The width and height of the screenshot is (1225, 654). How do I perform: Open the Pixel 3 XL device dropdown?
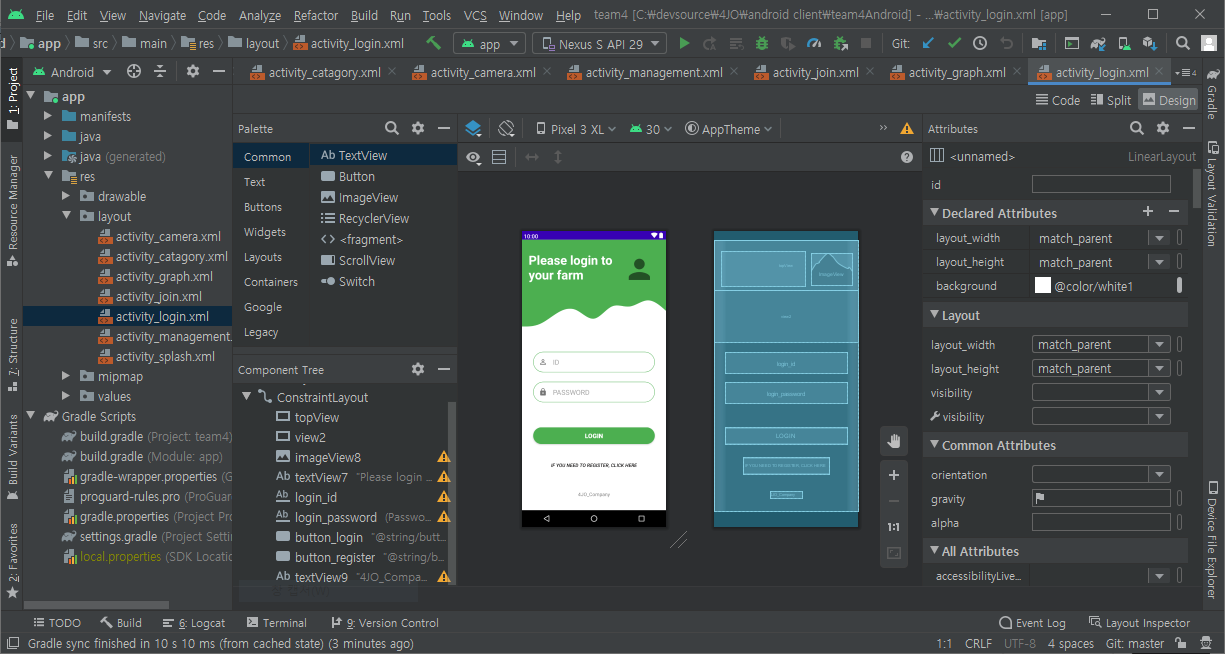click(578, 129)
